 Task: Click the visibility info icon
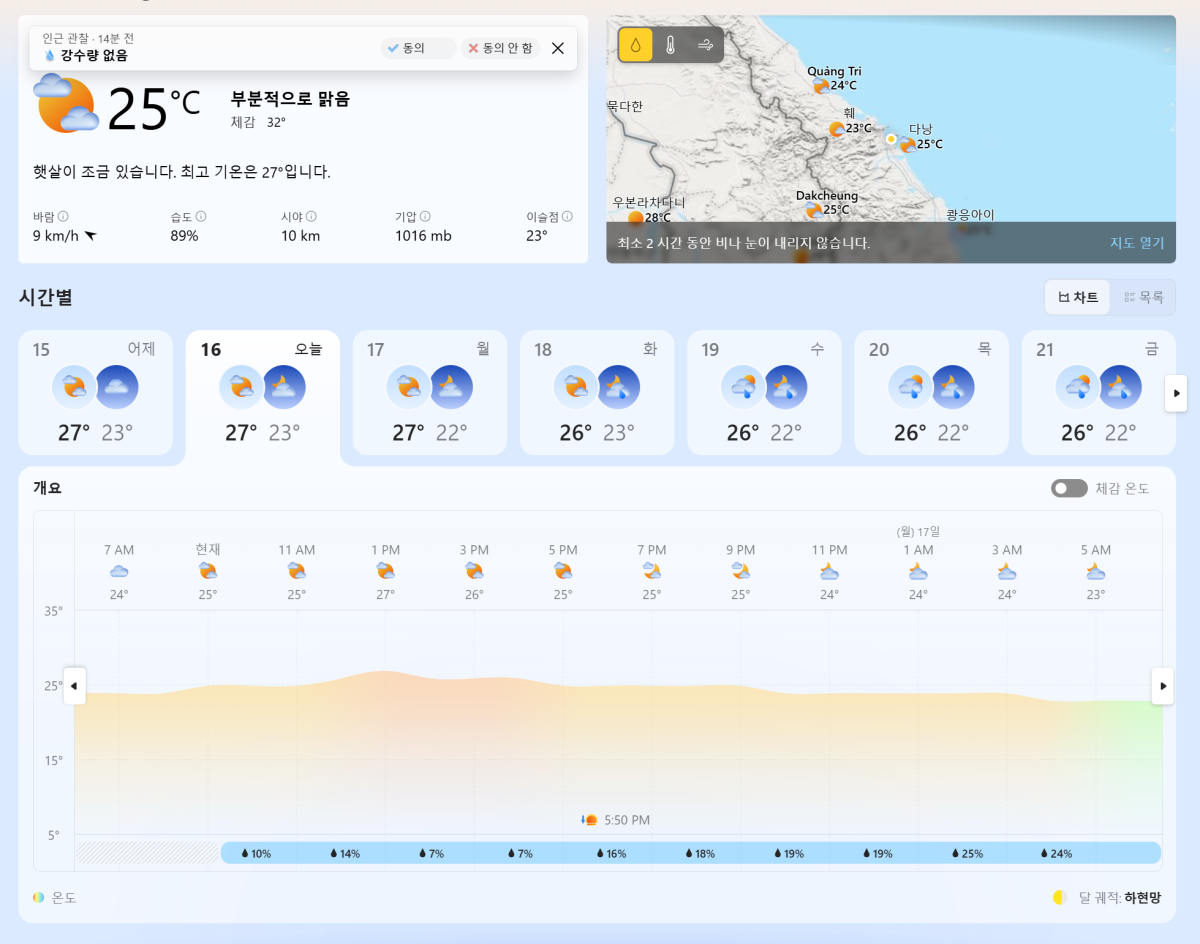pos(311,216)
